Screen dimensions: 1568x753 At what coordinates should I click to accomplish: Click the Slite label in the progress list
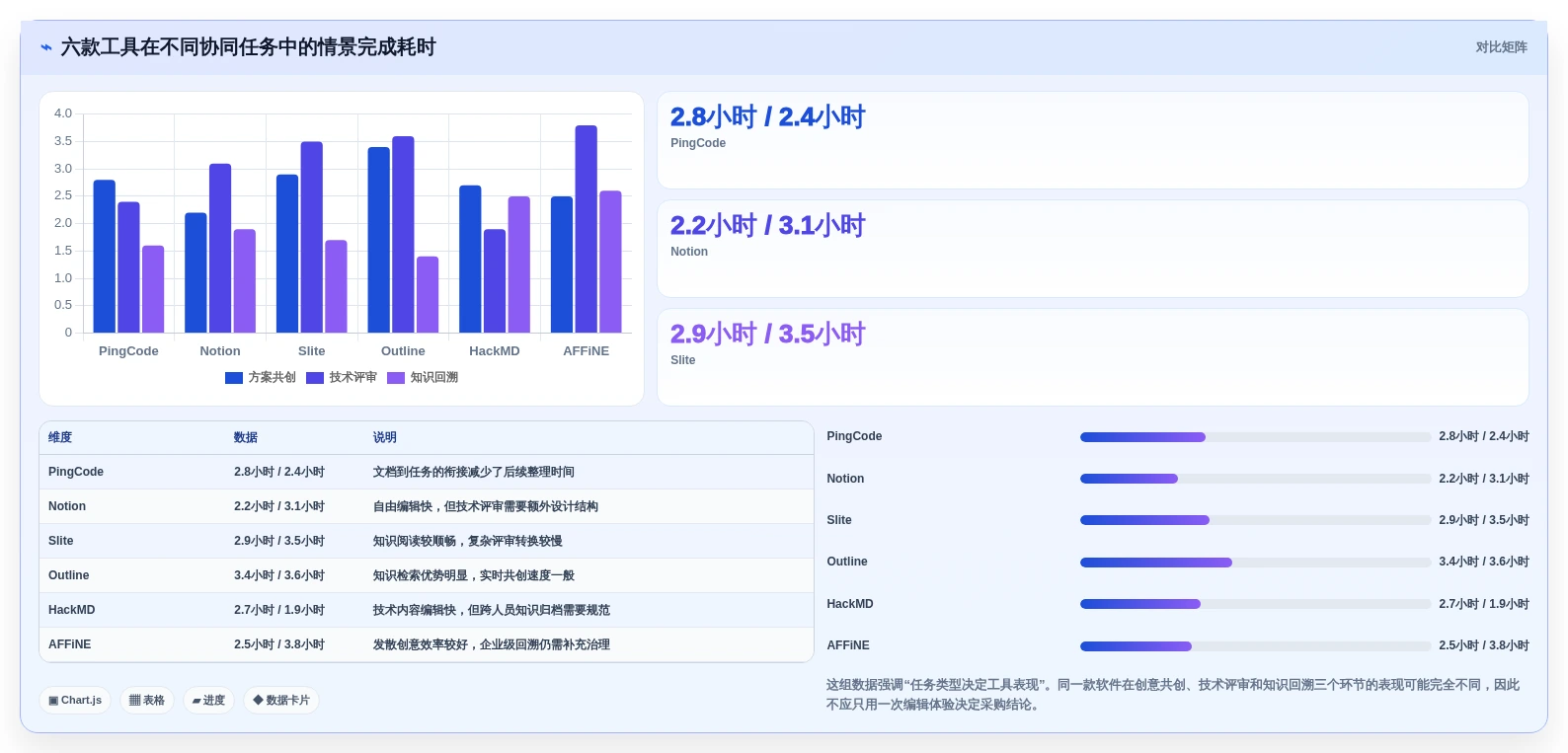tap(839, 520)
